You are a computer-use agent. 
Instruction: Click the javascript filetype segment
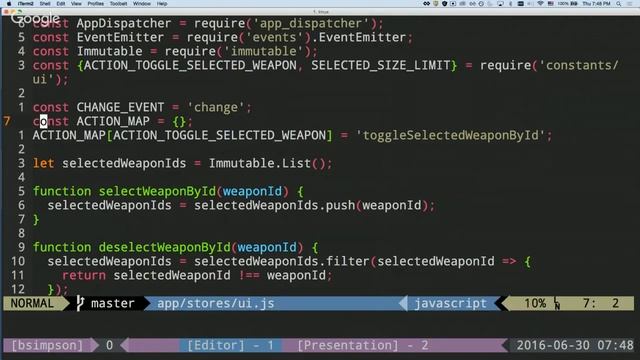[x=451, y=303]
